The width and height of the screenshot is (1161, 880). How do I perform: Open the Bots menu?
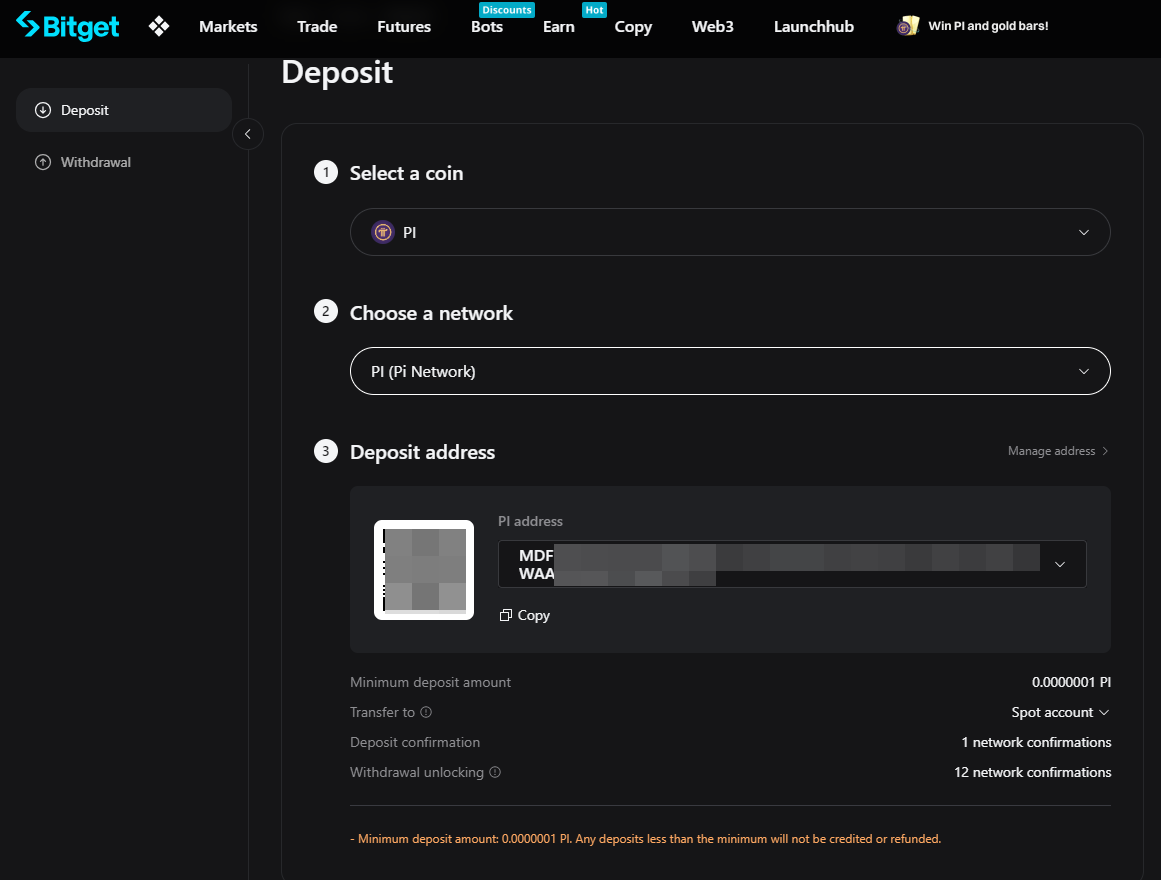click(486, 27)
